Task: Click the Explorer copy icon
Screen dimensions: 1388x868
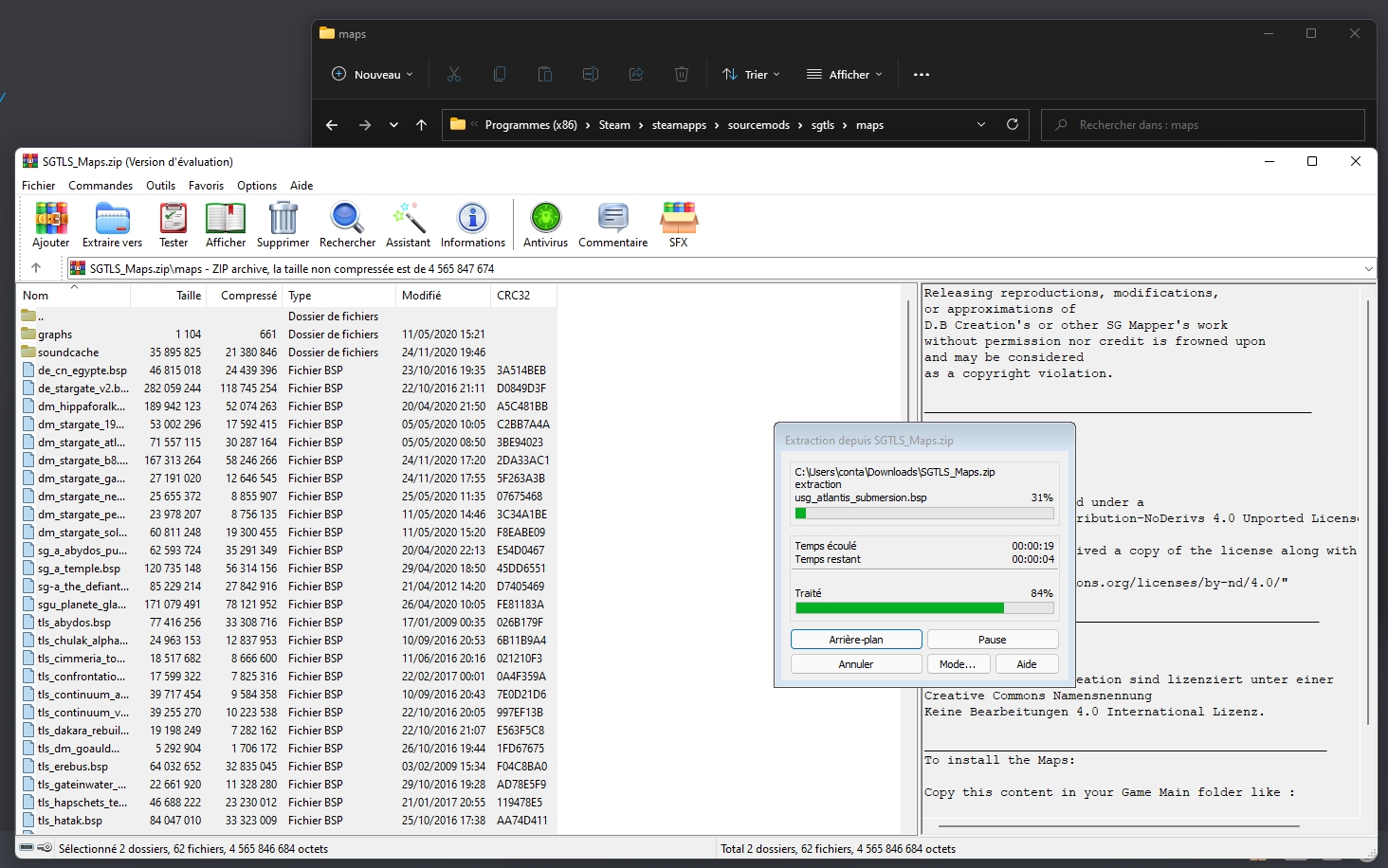Action: click(x=500, y=74)
